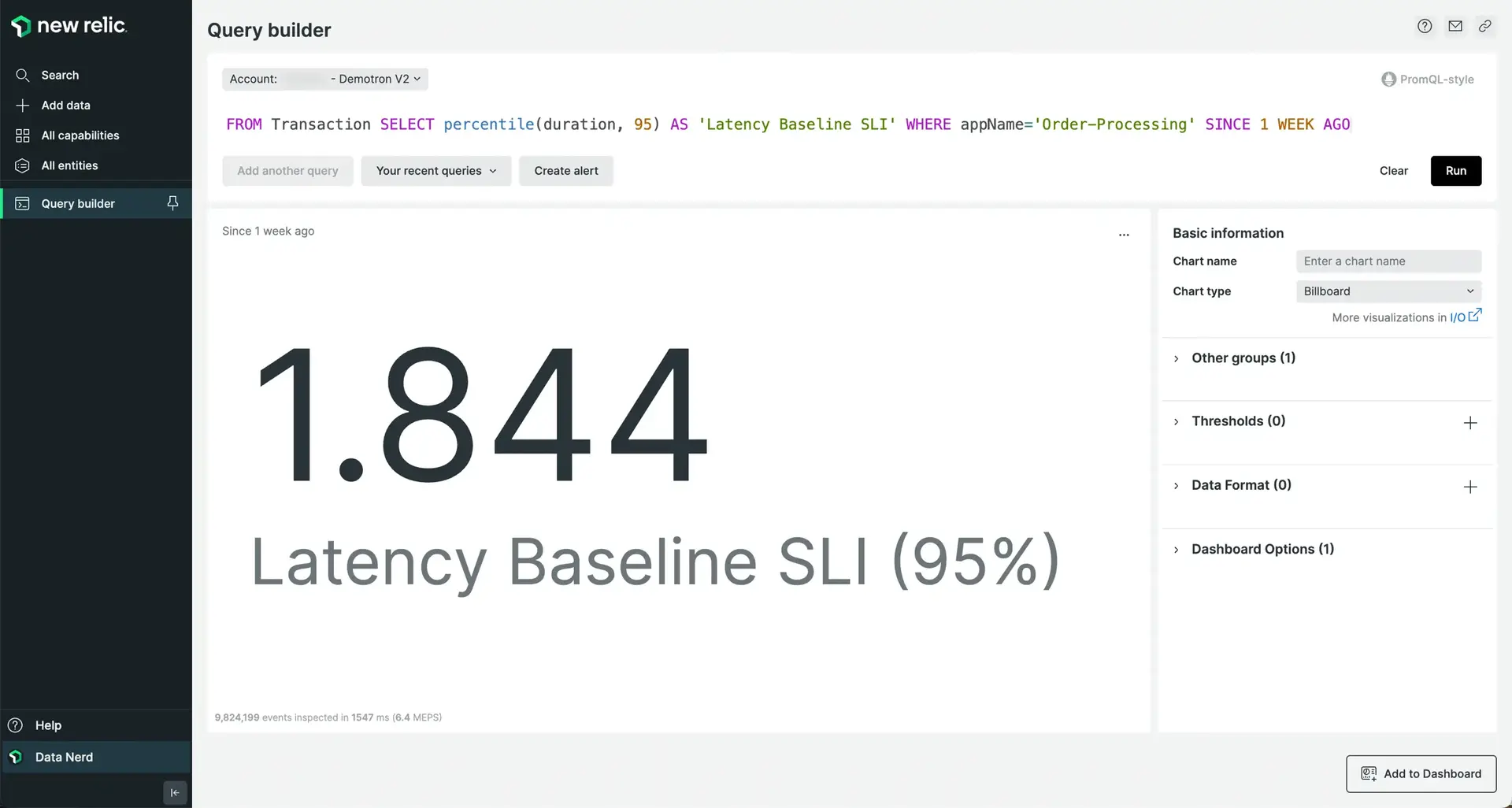The image size is (1512, 808).
Task: Click the Add to Dashboard button
Action: point(1421,773)
